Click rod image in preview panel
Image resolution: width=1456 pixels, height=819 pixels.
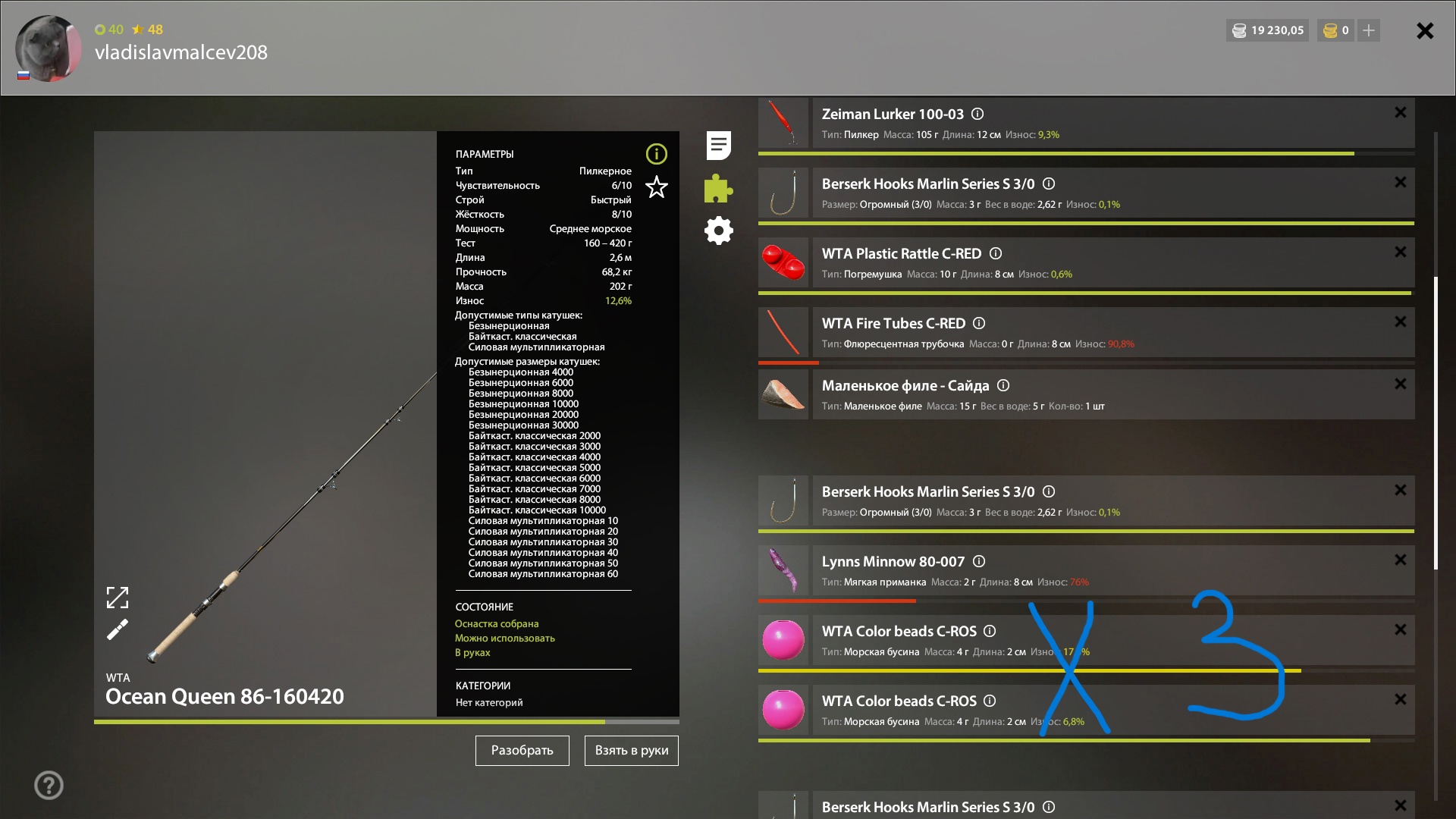(x=292, y=519)
